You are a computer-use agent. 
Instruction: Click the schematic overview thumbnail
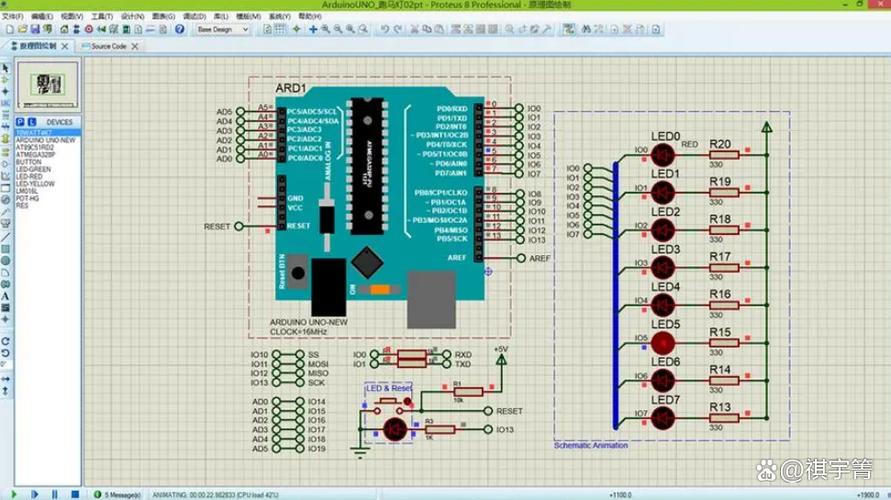pos(48,85)
